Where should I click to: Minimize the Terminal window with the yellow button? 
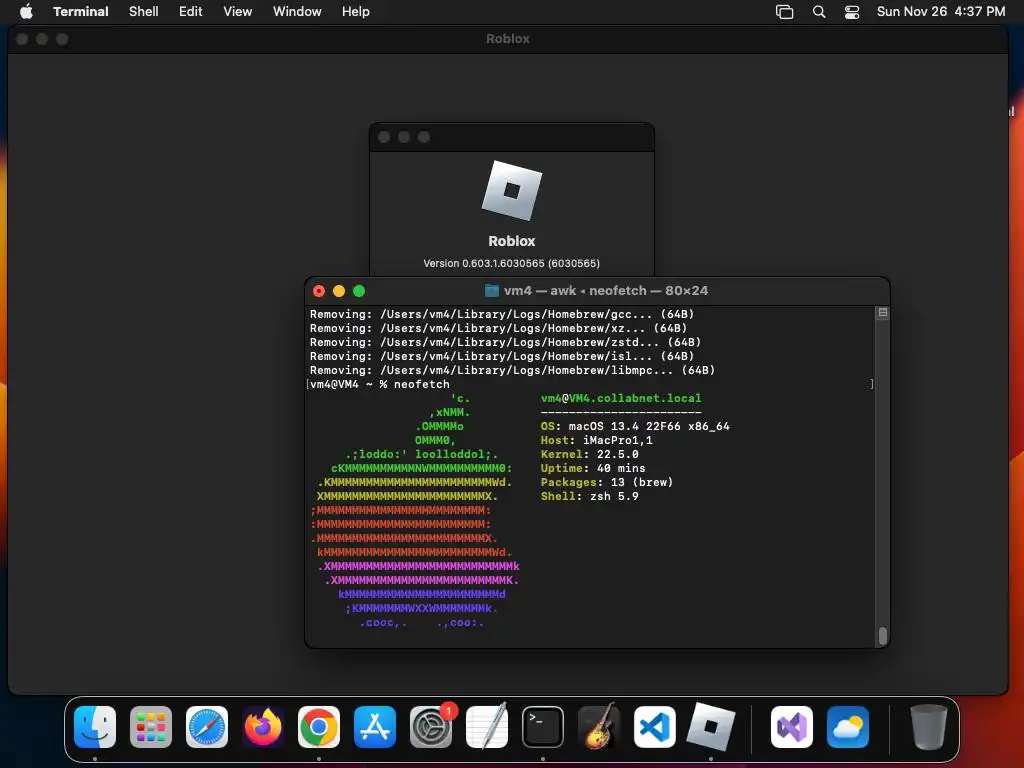click(339, 291)
